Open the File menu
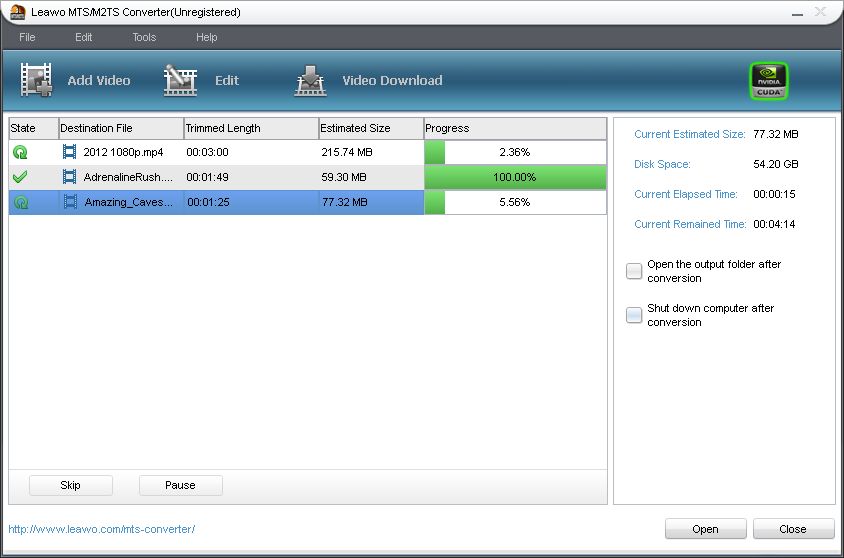This screenshot has width=844, height=558. (27, 37)
